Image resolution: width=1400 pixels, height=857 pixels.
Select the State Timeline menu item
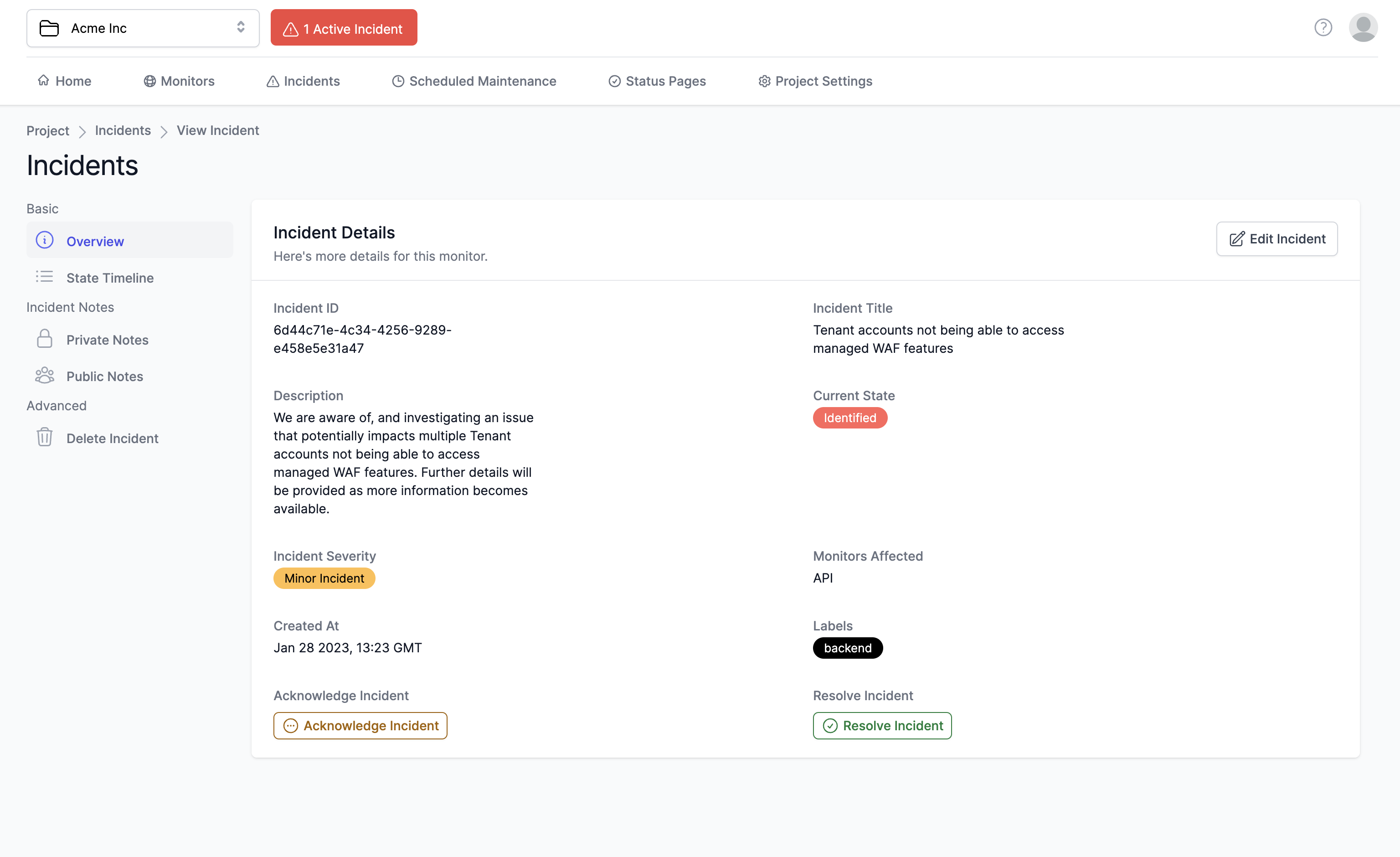click(x=110, y=277)
